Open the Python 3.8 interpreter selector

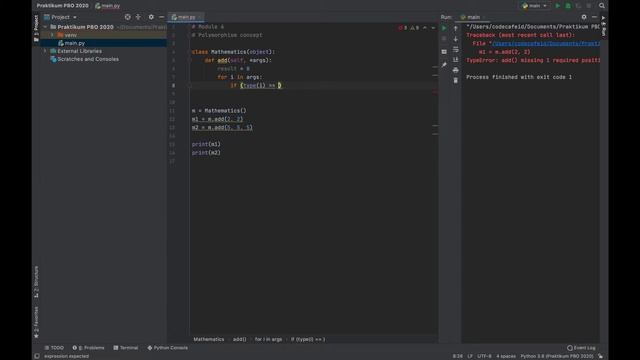point(557,356)
